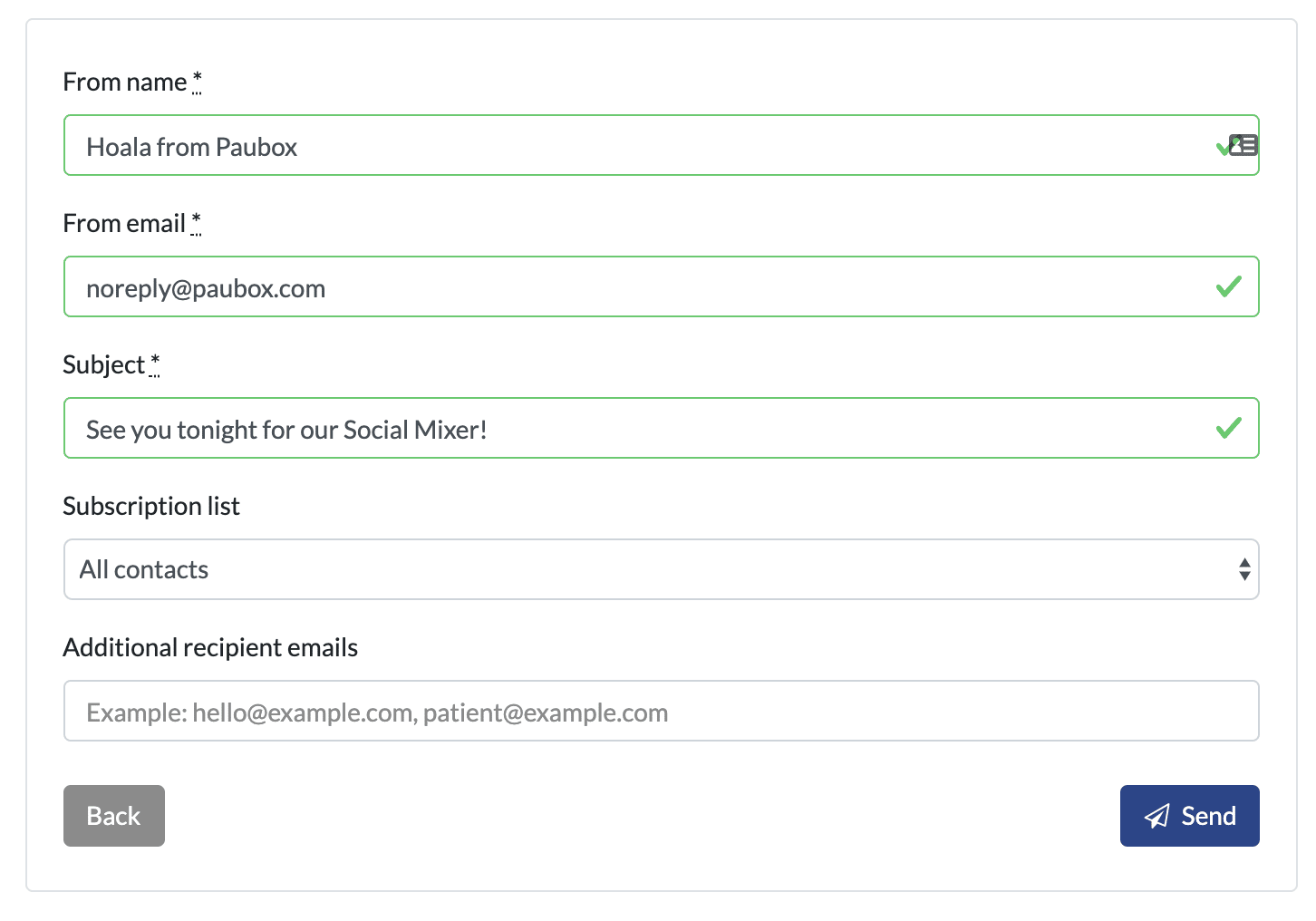Click the Subject field about the Social Mixer
The width and height of the screenshot is (1316, 921).
pos(634,429)
